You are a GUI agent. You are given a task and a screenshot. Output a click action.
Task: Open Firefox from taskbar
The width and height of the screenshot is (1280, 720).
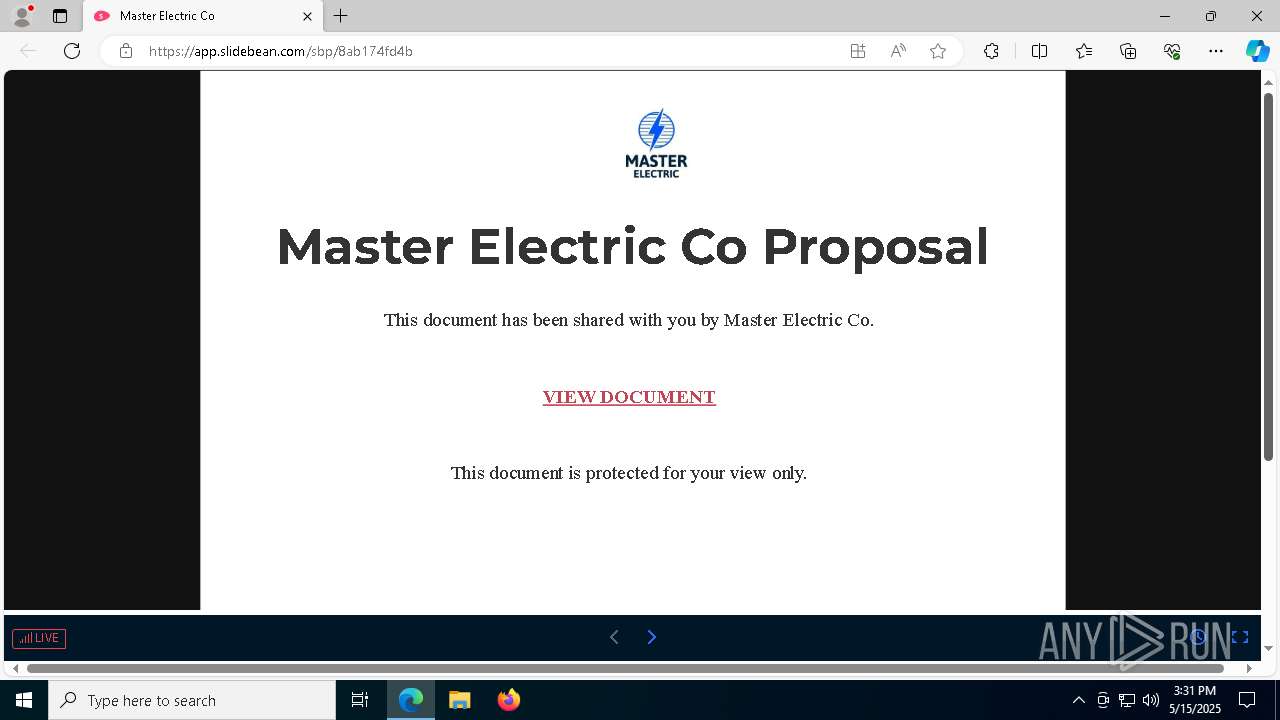coord(509,700)
